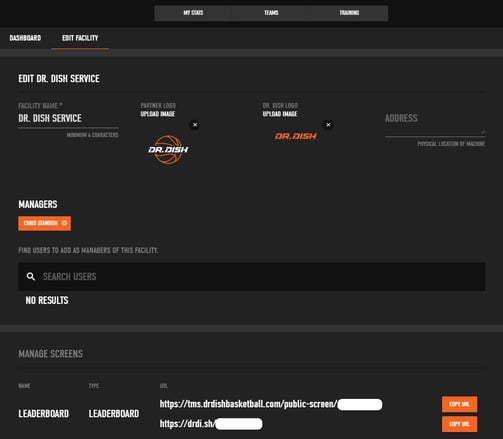Click the Leaderboard type cell
This screenshot has height=439, width=503.
point(114,414)
